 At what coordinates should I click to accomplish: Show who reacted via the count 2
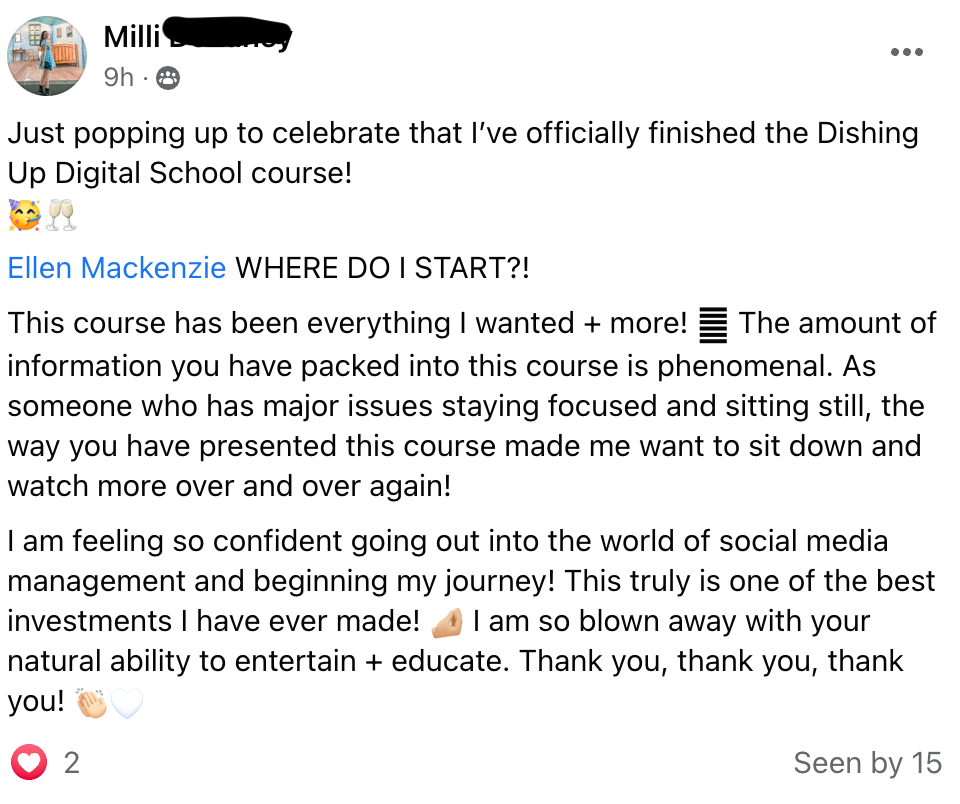71,764
